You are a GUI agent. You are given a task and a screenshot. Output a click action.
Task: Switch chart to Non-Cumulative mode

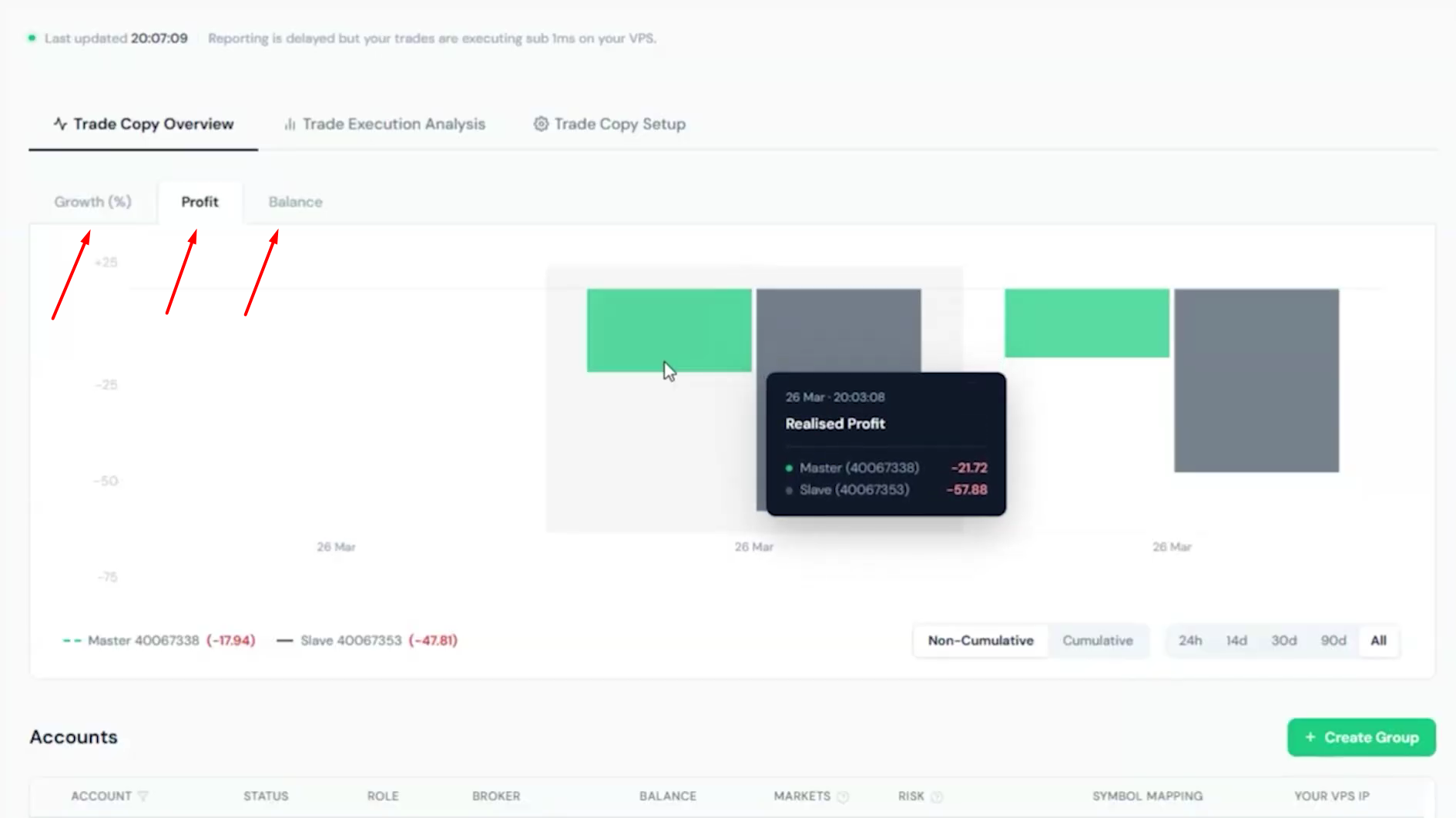pos(981,641)
